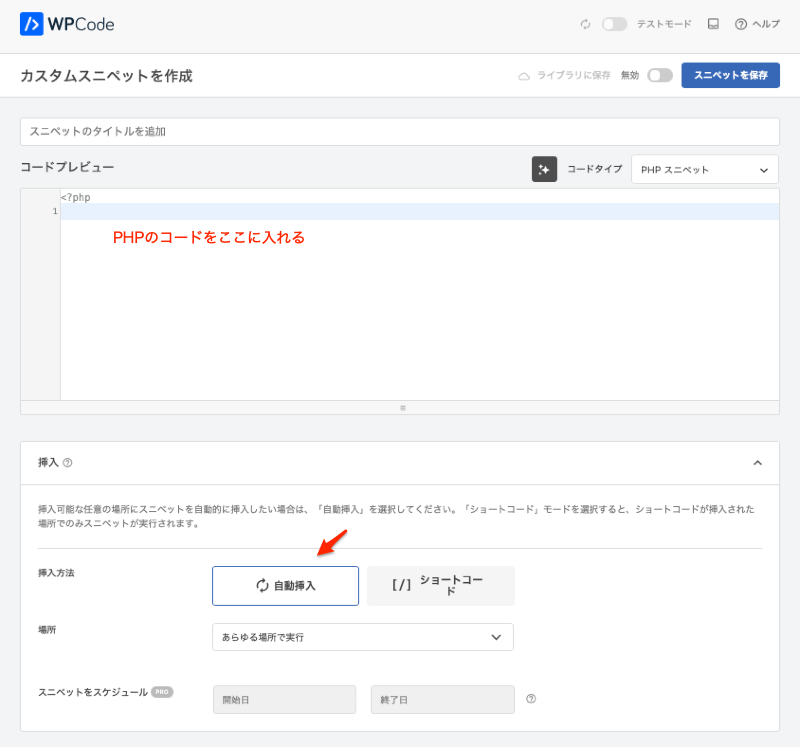Viewport: 800px width, 747px height.
Task: Open the PHP スニペット code type dropdown
Action: pos(705,169)
